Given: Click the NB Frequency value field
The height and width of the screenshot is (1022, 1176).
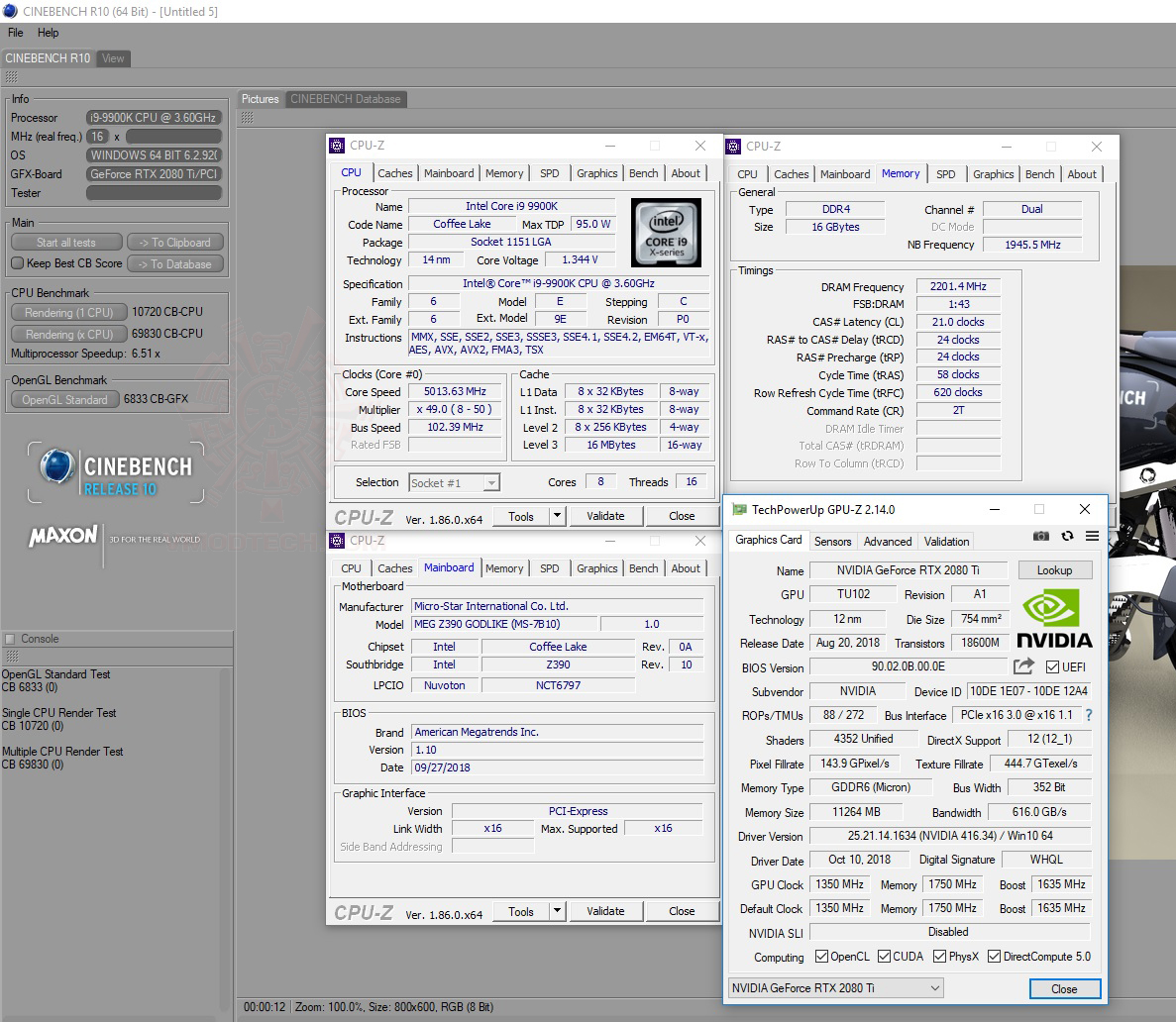Looking at the screenshot, I should click(1032, 245).
